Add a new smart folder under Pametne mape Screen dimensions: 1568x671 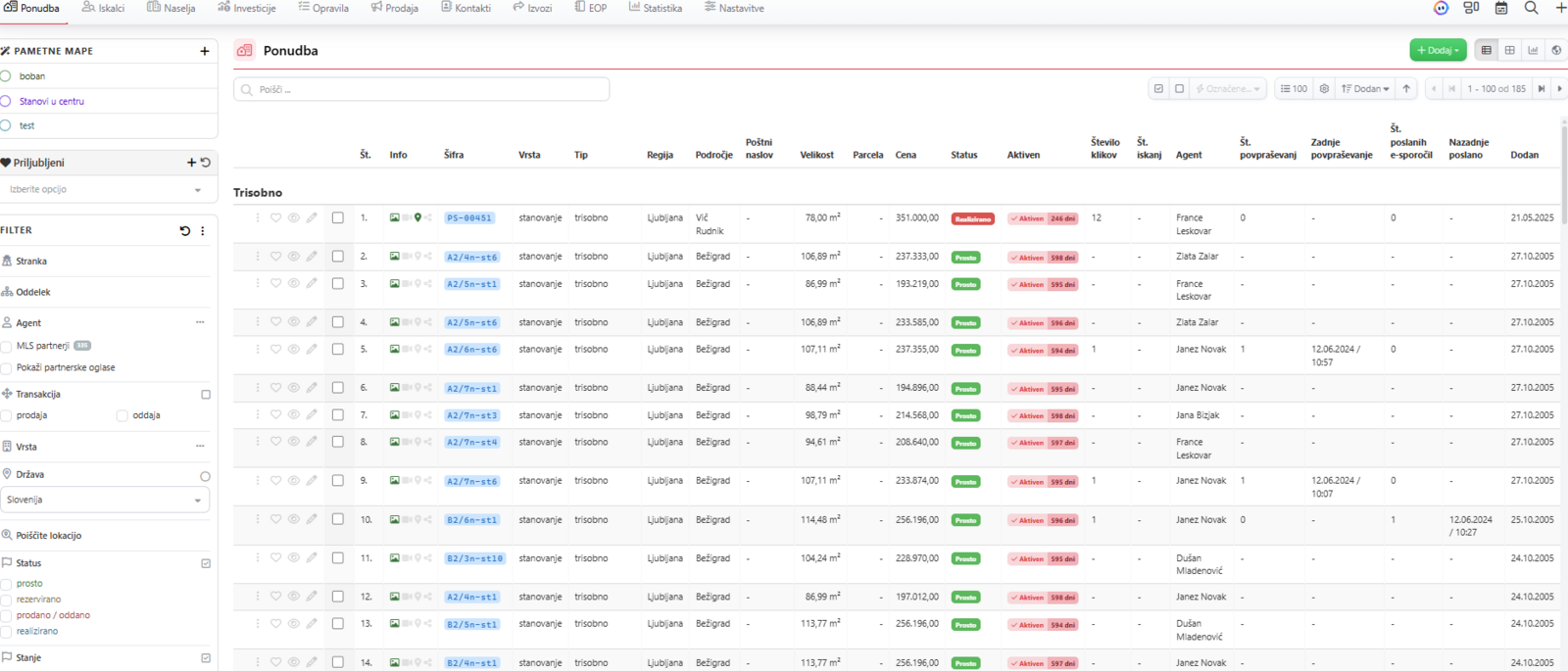pos(204,51)
